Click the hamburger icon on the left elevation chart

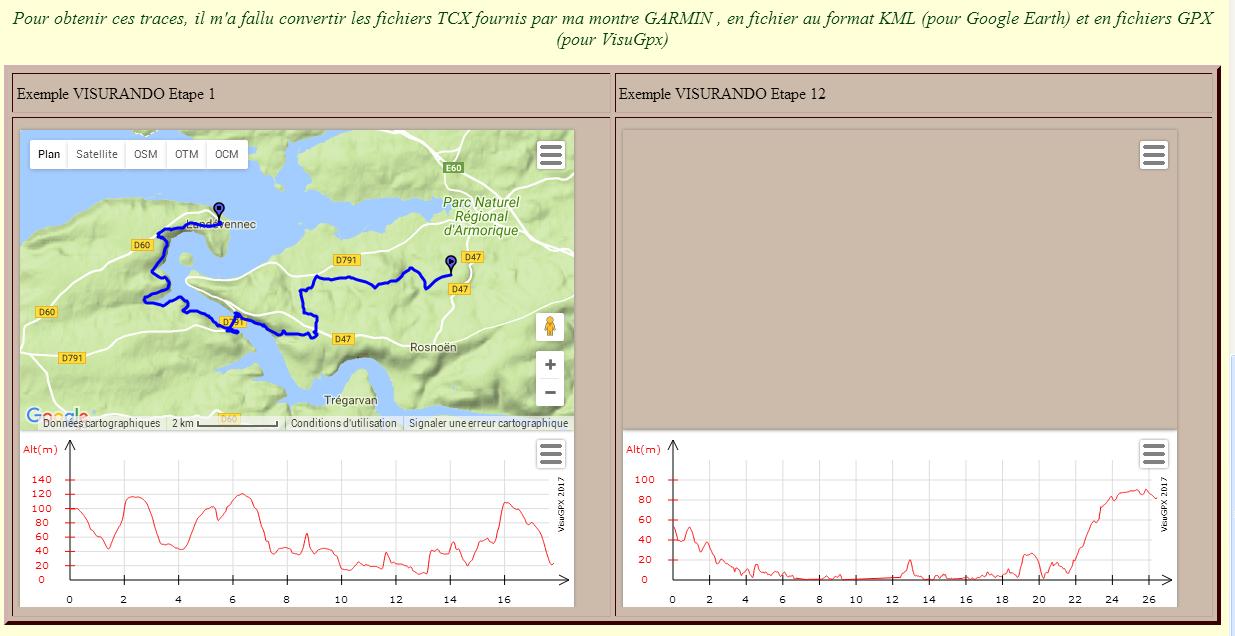click(551, 454)
